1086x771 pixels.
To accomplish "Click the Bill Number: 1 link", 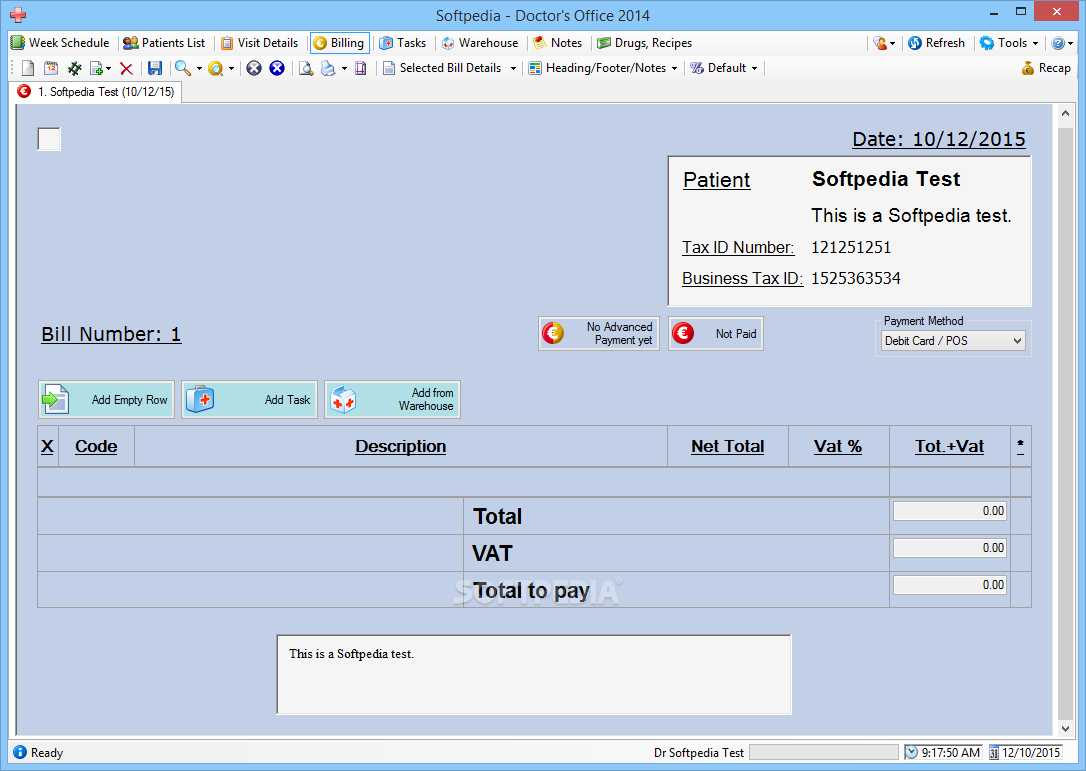I will pyautogui.click(x=111, y=335).
